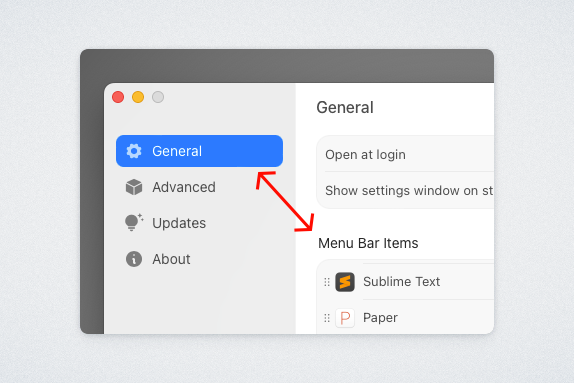Screen dimensions: 574x383
Task: Click the Sublime Text app icon
Action: [345, 282]
